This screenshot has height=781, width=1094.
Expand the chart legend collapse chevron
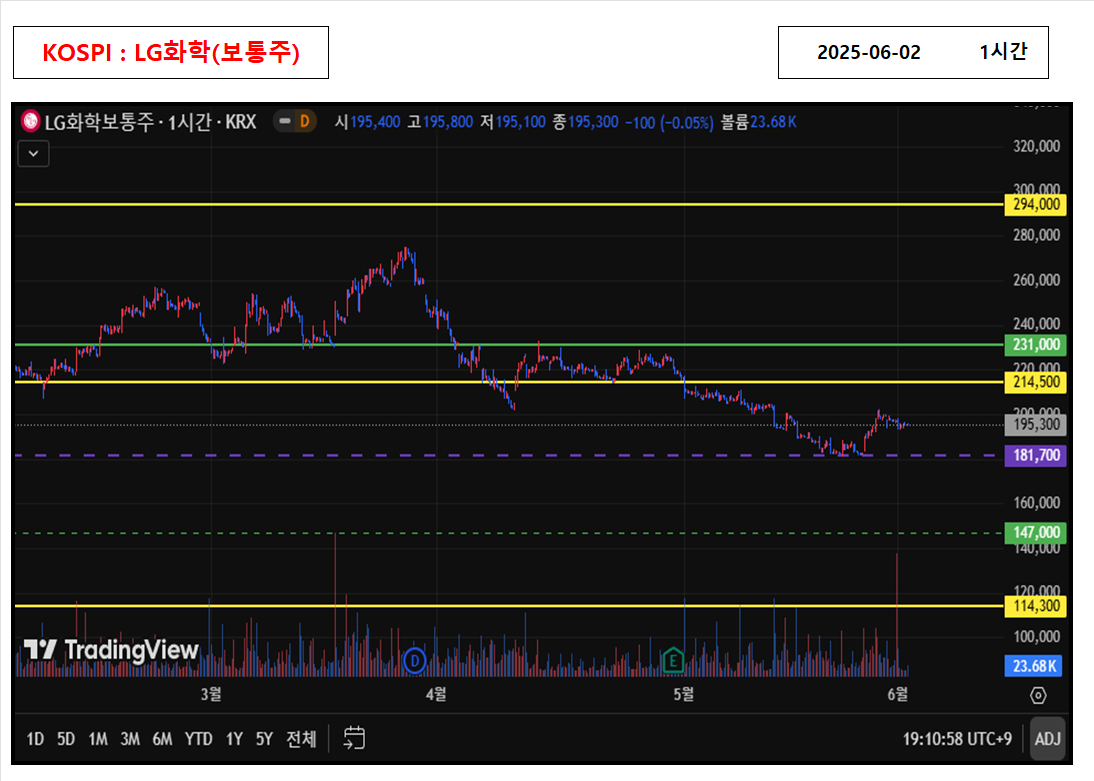coord(33,154)
